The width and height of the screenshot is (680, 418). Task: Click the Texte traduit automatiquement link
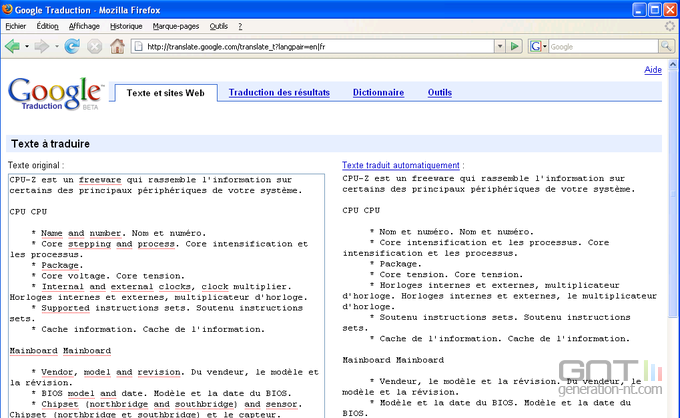point(401,165)
